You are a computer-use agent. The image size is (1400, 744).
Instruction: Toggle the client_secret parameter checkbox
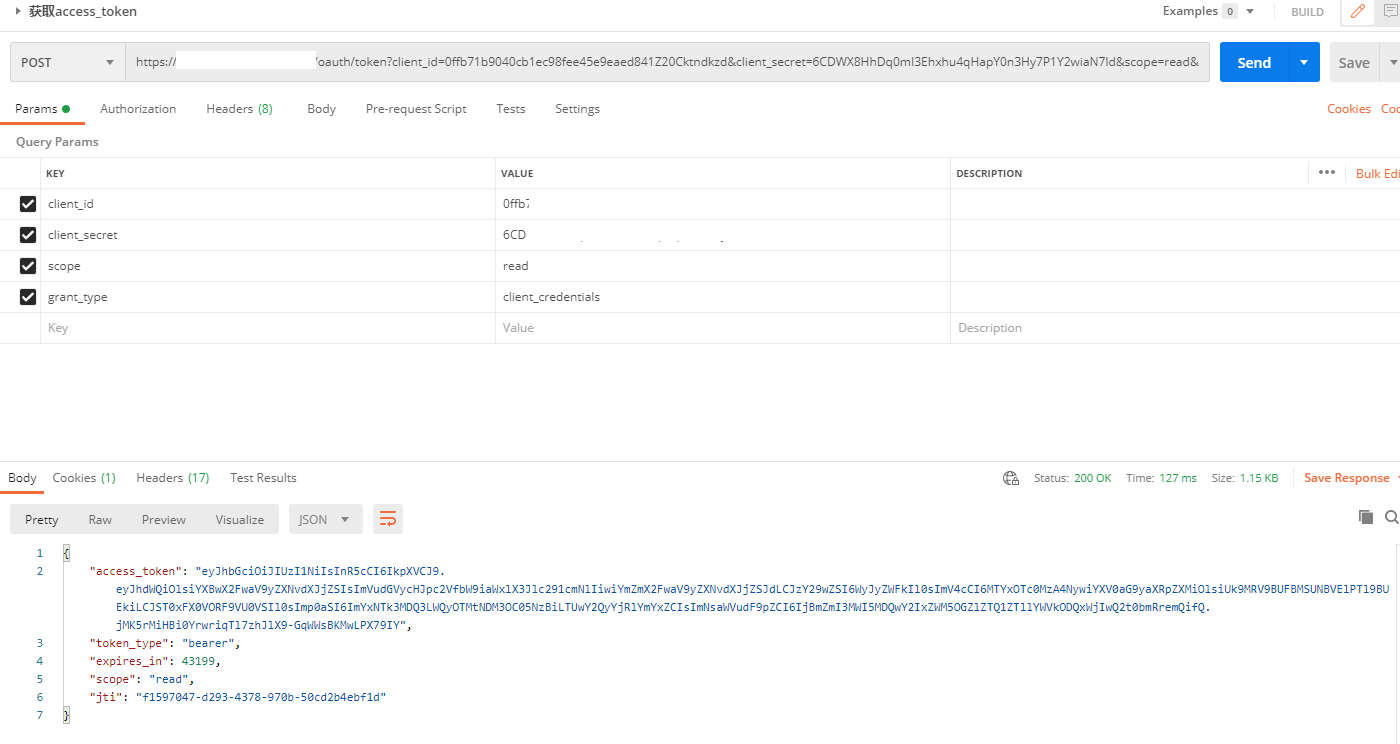pyautogui.click(x=28, y=235)
